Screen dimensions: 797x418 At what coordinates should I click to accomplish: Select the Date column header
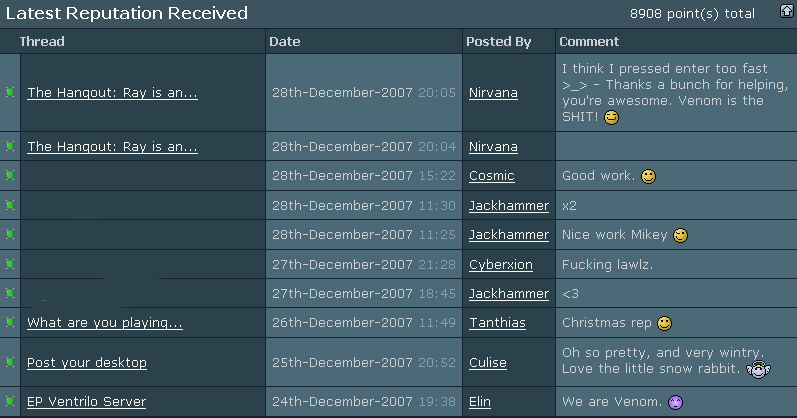click(x=285, y=42)
